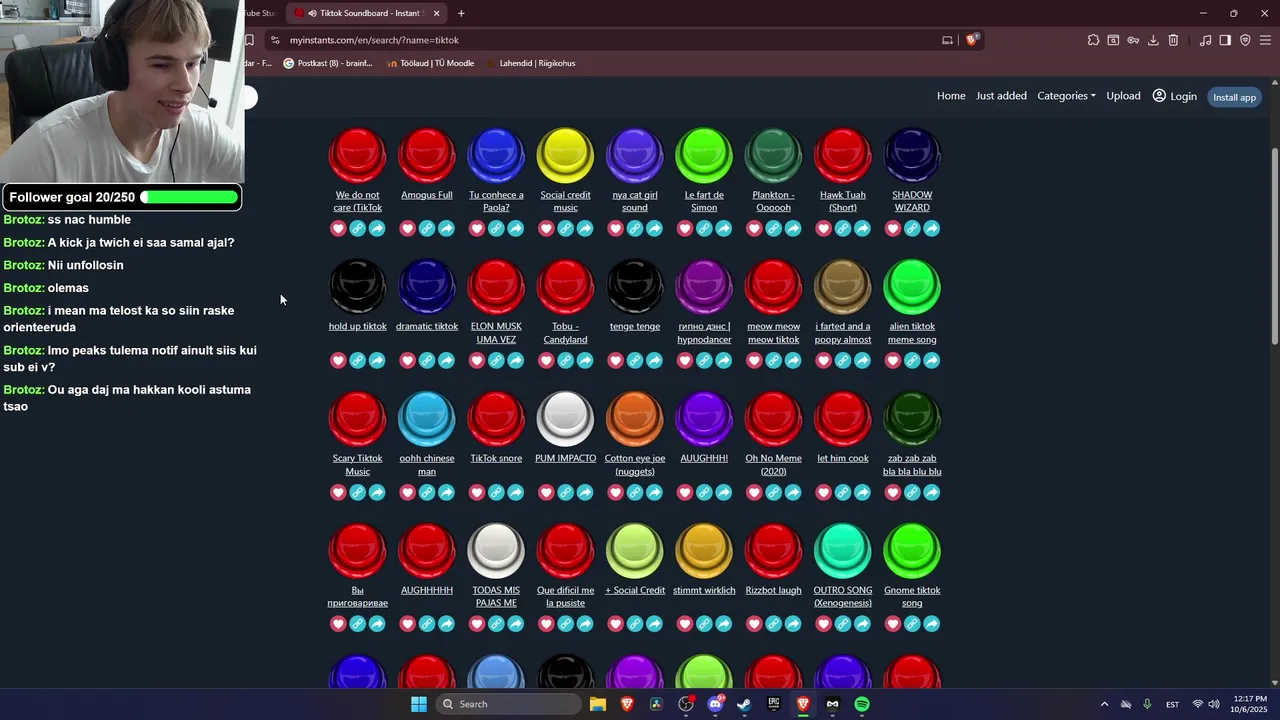Open Töölaud | TÜ Moodle bookmark

point(430,63)
